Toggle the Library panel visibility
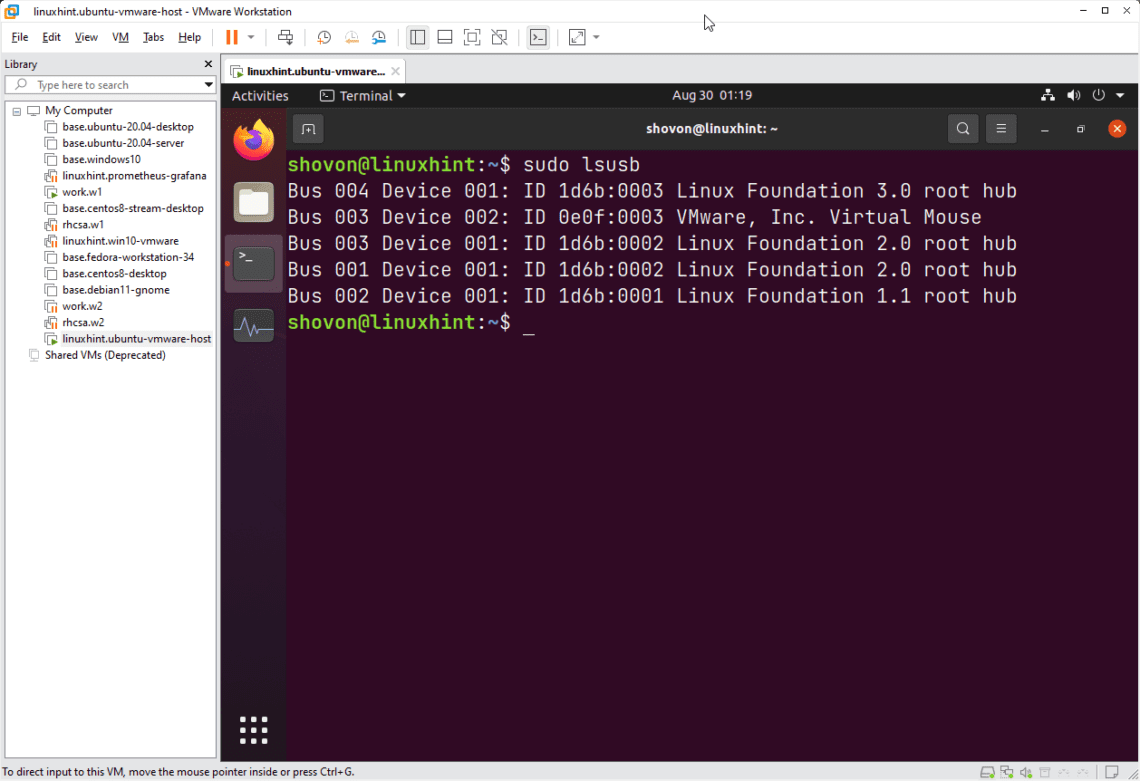This screenshot has width=1140, height=781. click(417, 37)
